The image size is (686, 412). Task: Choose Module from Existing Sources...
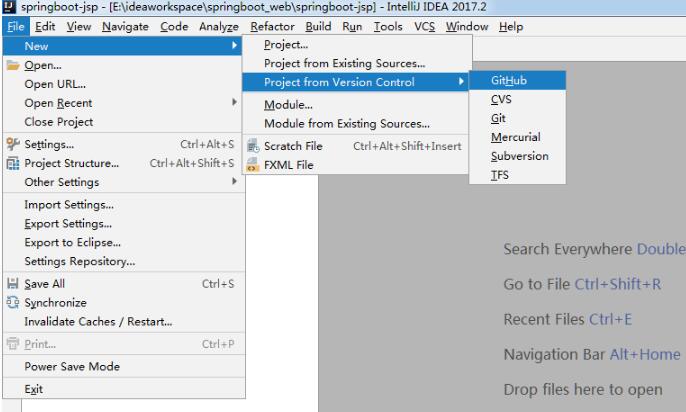(356, 124)
